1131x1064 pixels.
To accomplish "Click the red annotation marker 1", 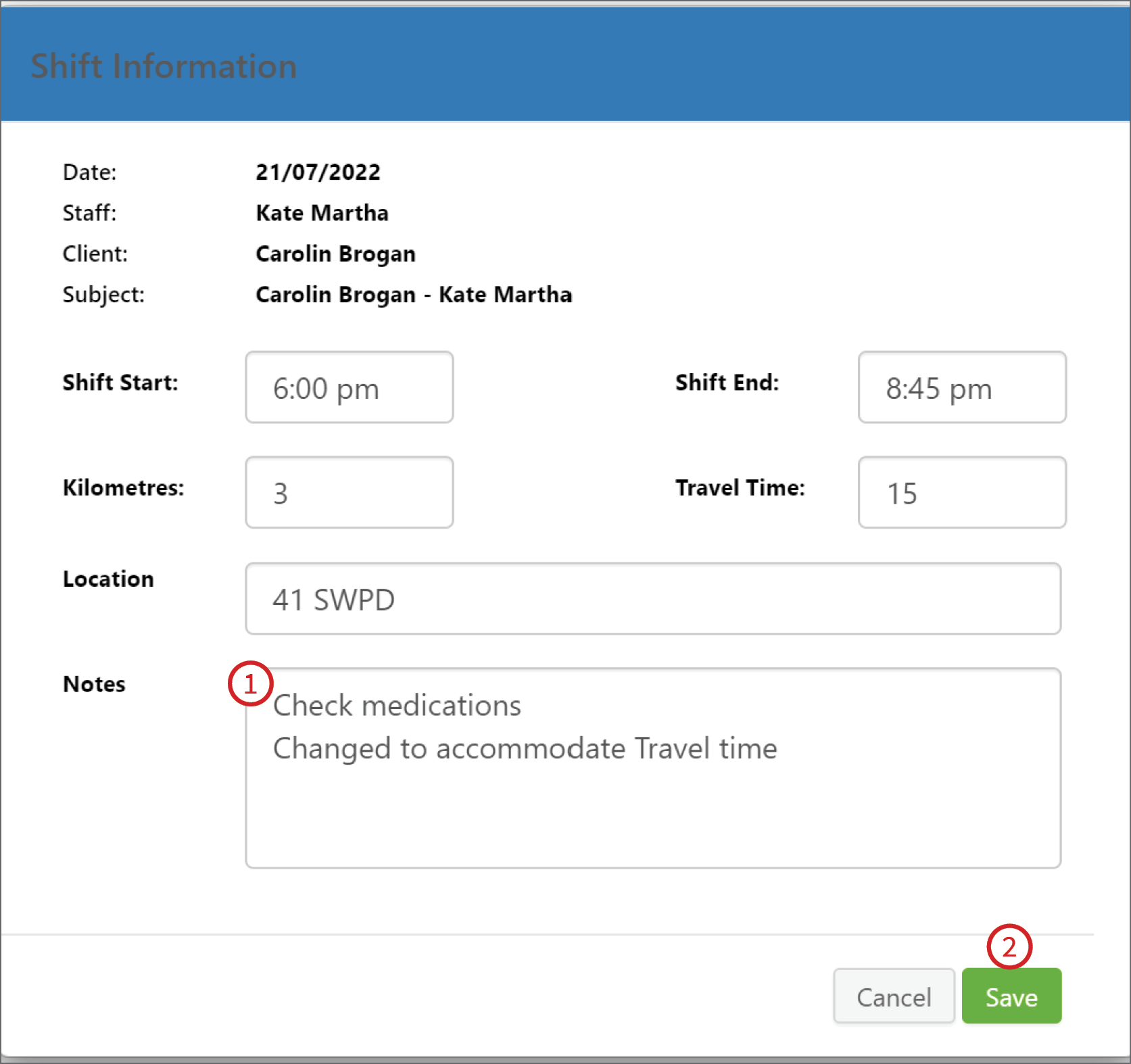I will [250, 685].
